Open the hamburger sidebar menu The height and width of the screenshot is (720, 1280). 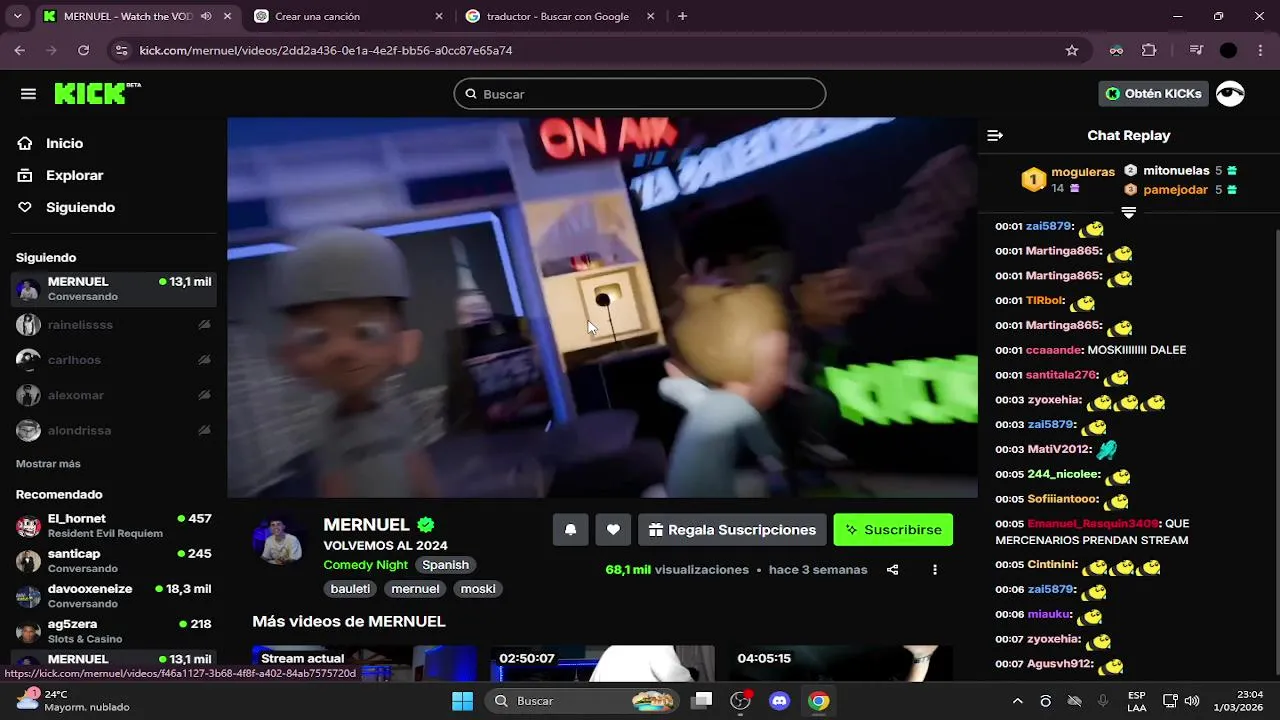pos(28,94)
